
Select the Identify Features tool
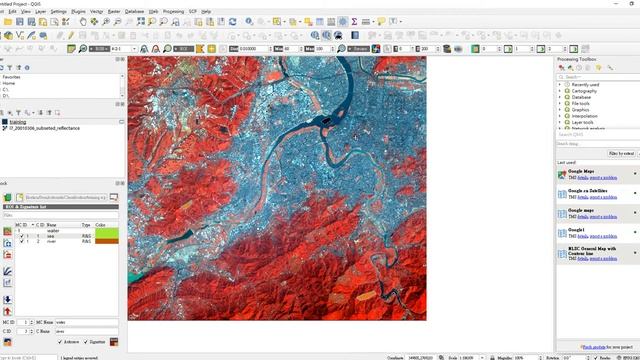(x=249, y=22)
